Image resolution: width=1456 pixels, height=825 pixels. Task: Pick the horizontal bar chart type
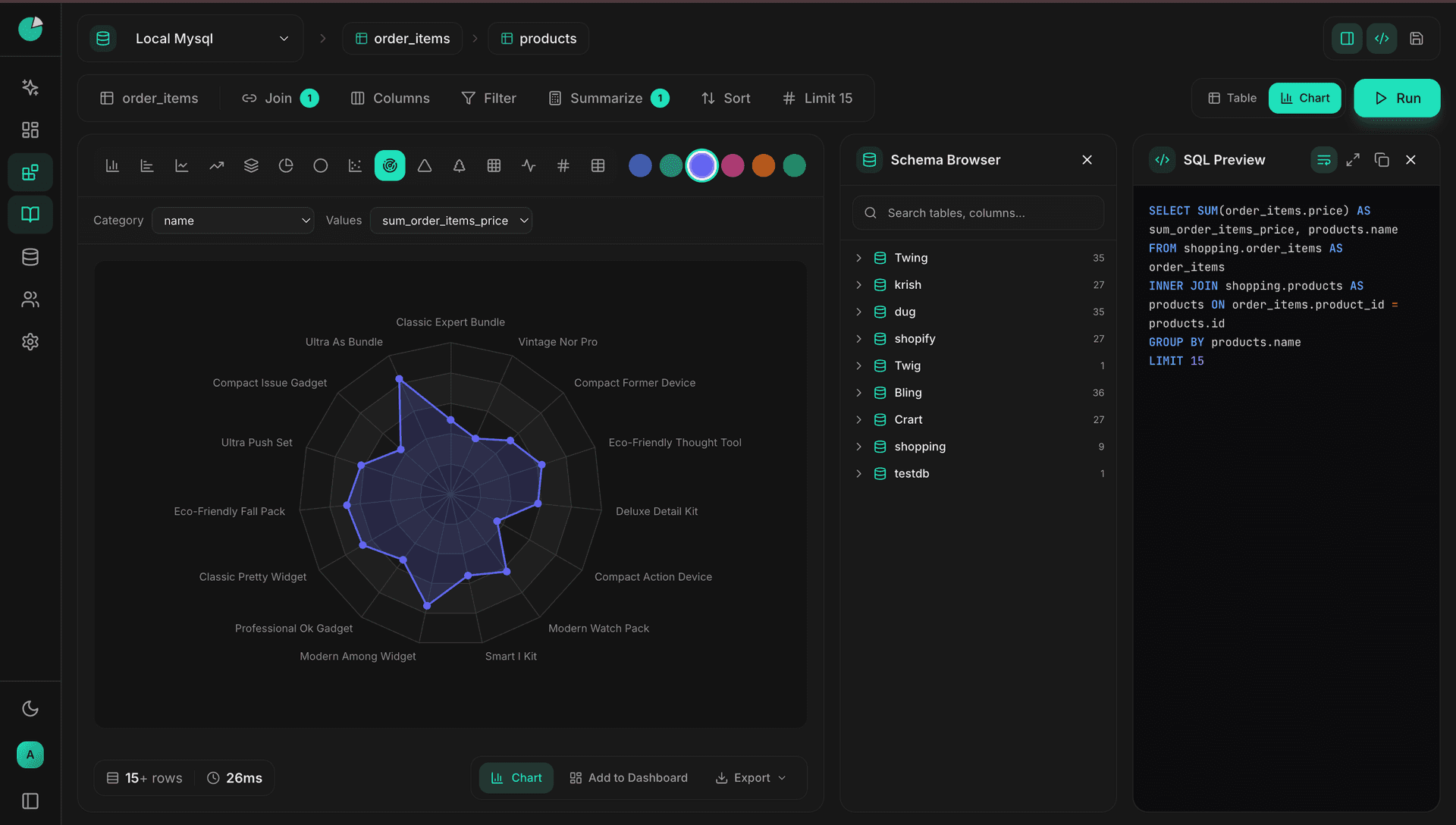[x=147, y=165]
